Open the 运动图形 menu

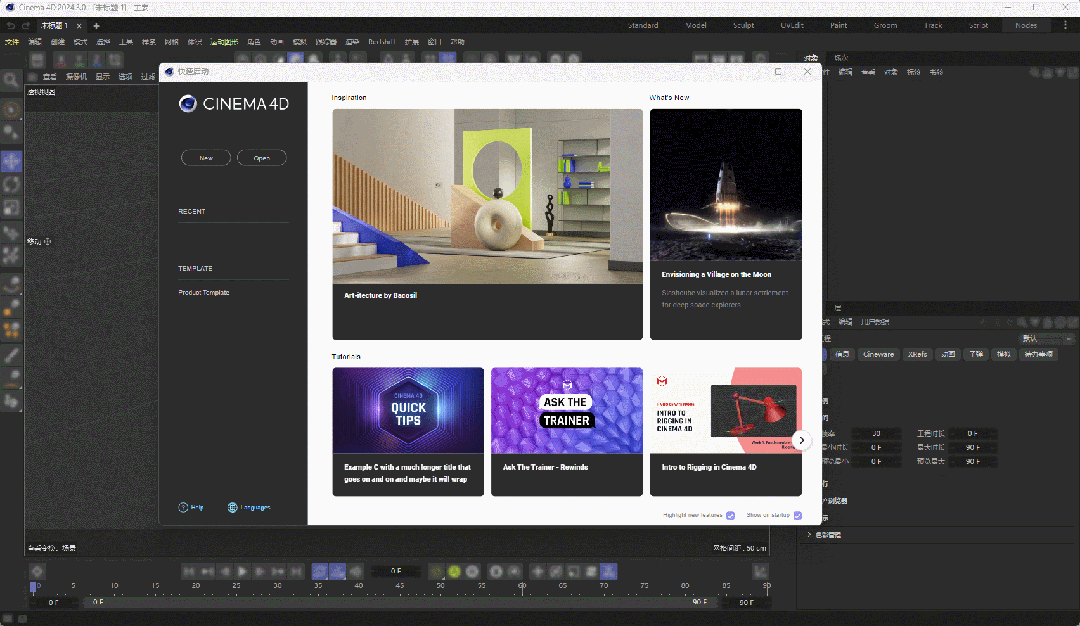tap(224, 42)
